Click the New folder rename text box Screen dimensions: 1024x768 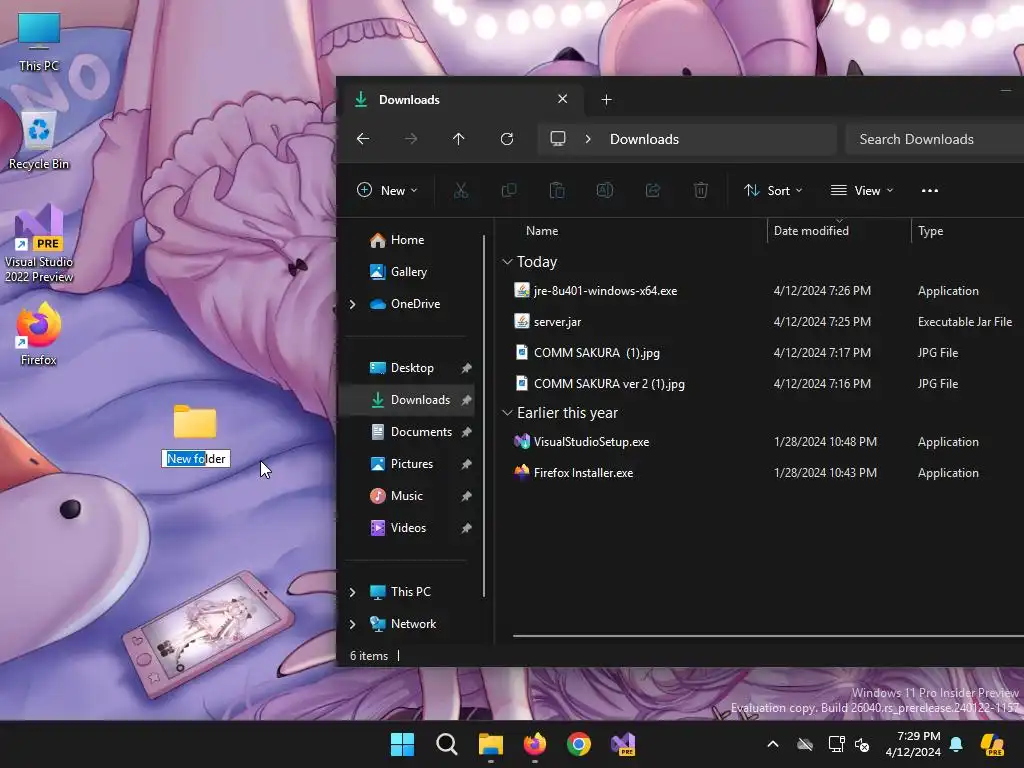[x=196, y=459]
